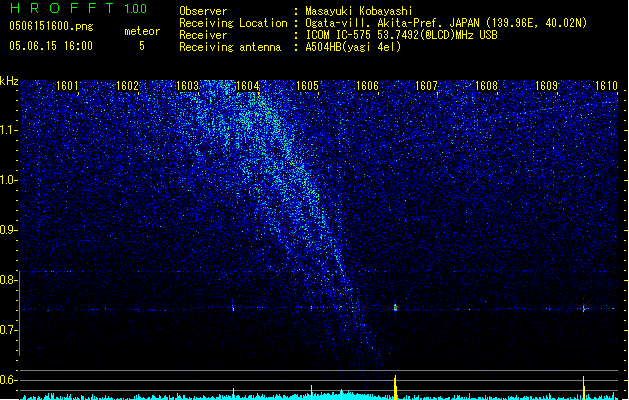The height and width of the screenshot is (400, 629).
Task: Click the meteor count value 5
Action: [x=142, y=46]
